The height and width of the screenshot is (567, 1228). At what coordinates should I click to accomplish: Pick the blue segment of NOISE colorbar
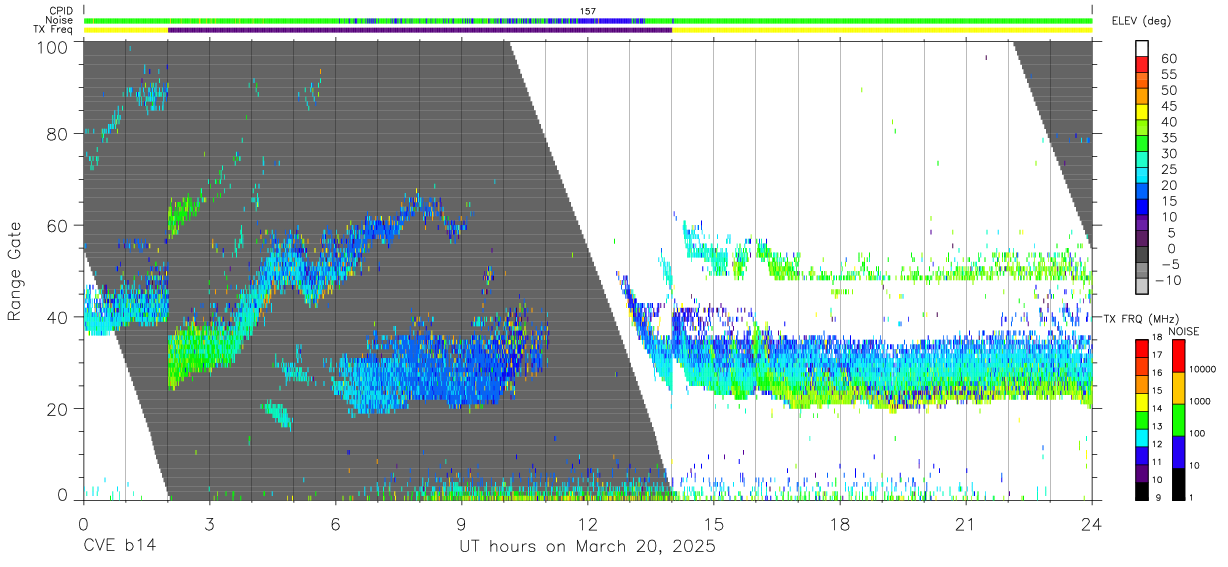click(1178, 452)
